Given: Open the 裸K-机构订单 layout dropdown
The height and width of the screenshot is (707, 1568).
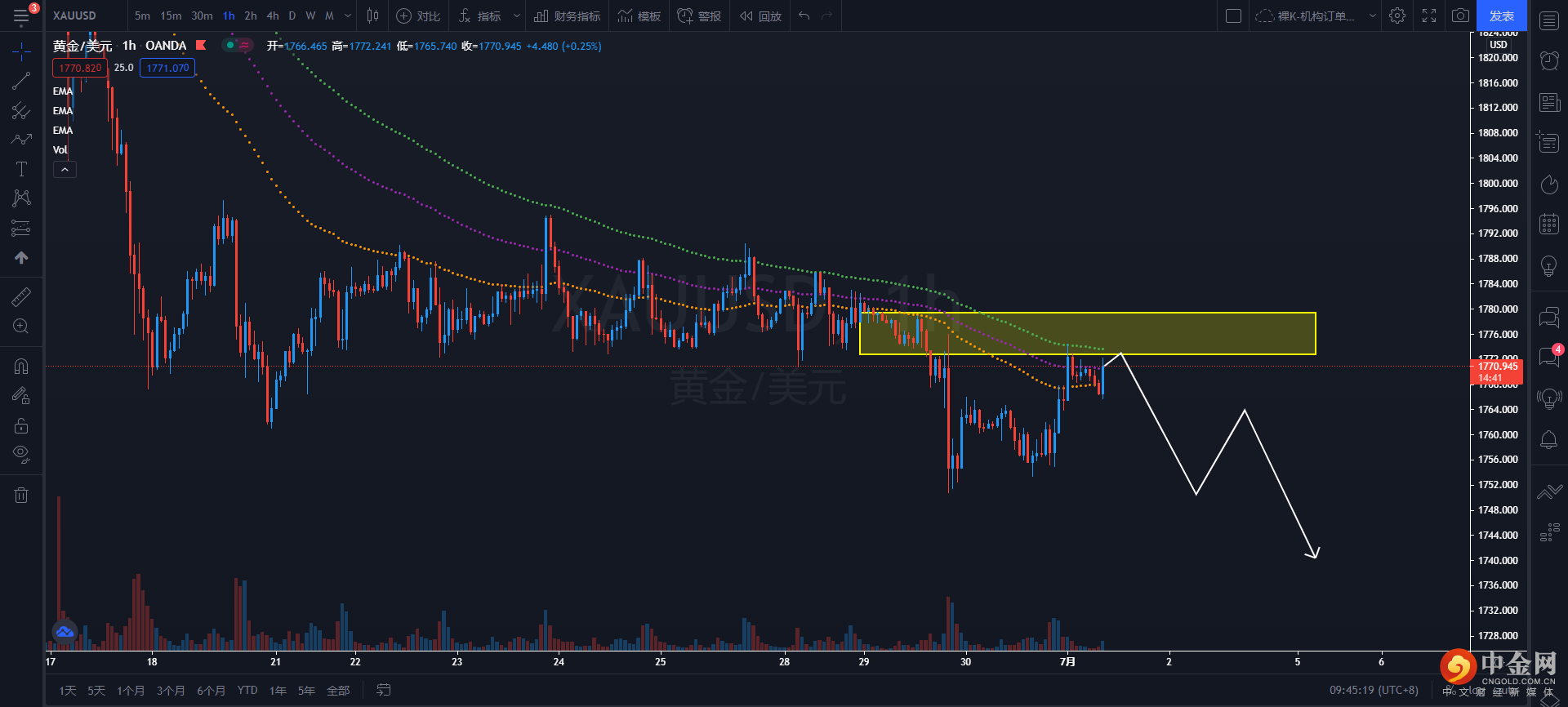Looking at the screenshot, I should [x=1372, y=16].
